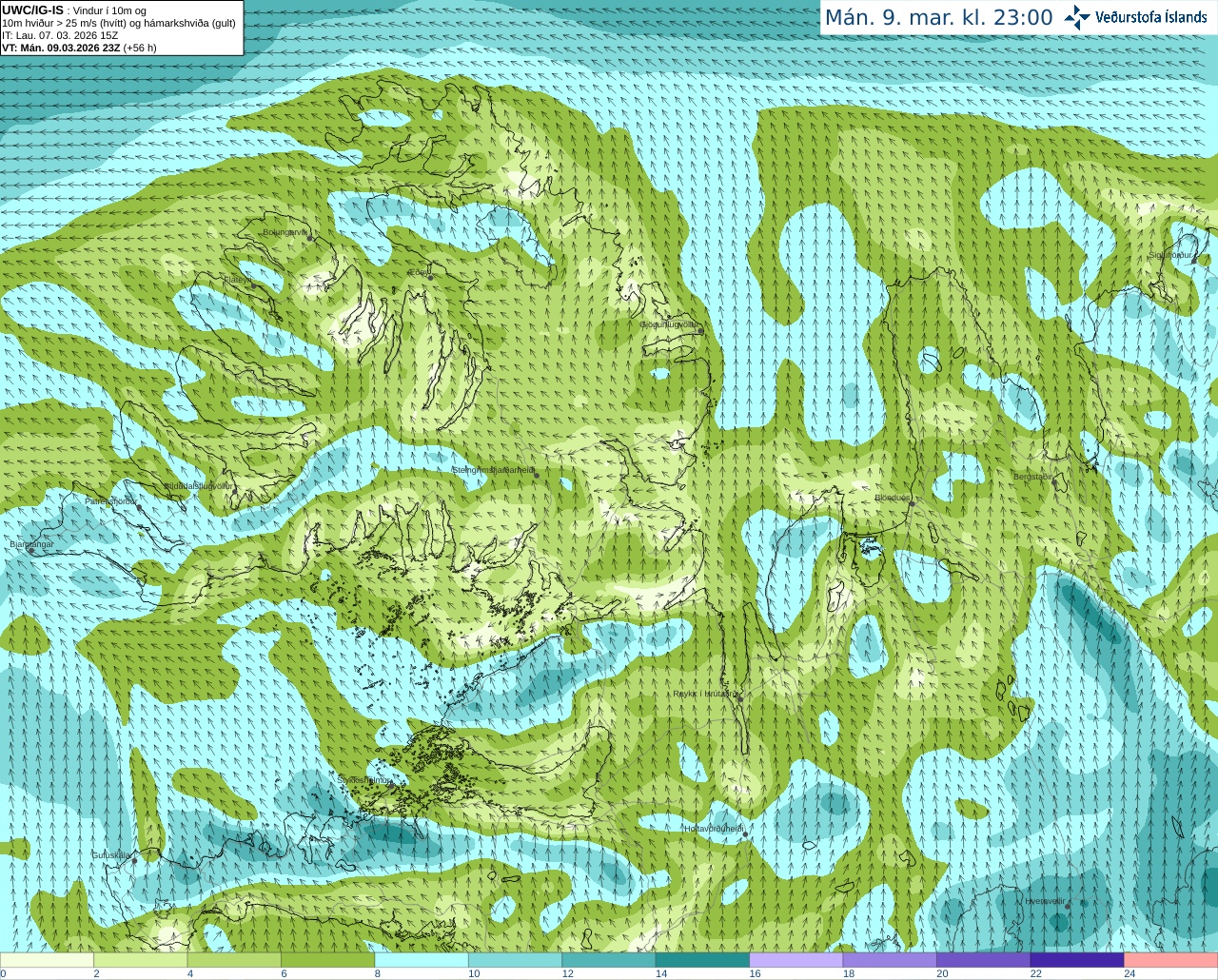Select the Holtavörðuheiði station label
The image size is (1218, 980).
coord(713,829)
